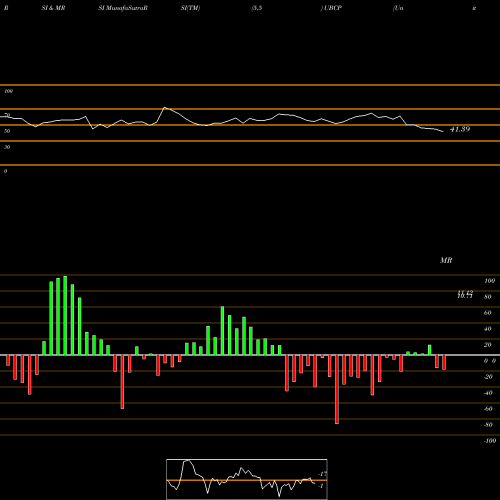Click the -40 label on MR axis
This screenshot has width=500, height=500.
(x=488, y=393)
